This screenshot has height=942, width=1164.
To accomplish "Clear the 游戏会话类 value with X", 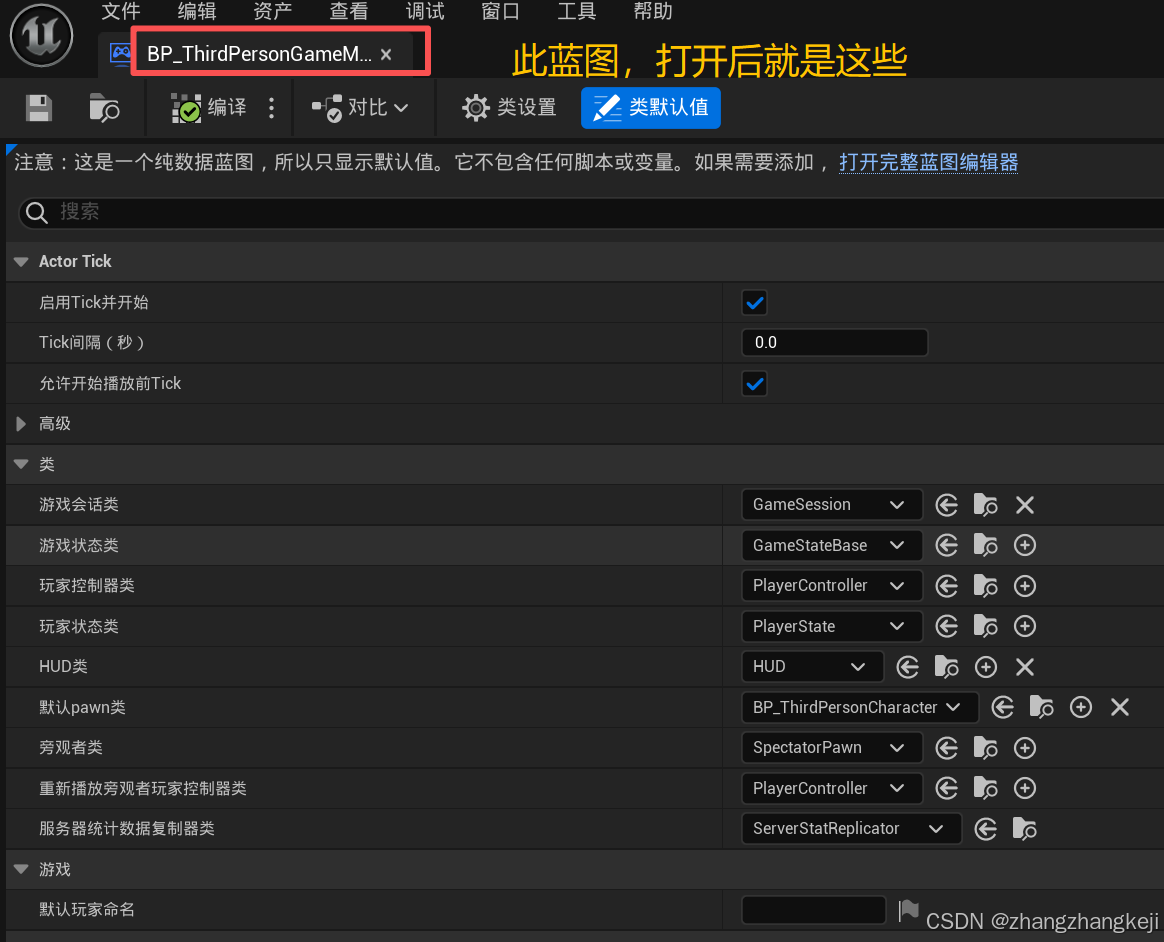I will [x=1024, y=505].
